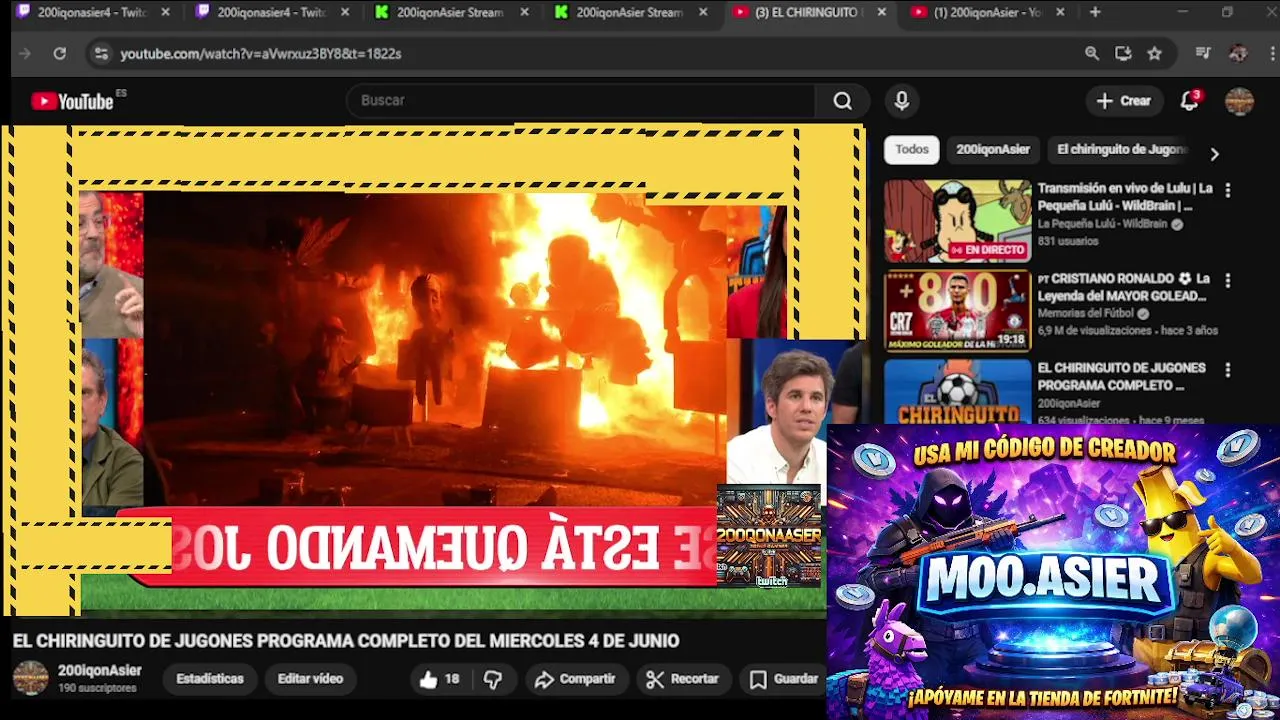Close the (3) EL CHIRINGUITO tab

pos(881,13)
